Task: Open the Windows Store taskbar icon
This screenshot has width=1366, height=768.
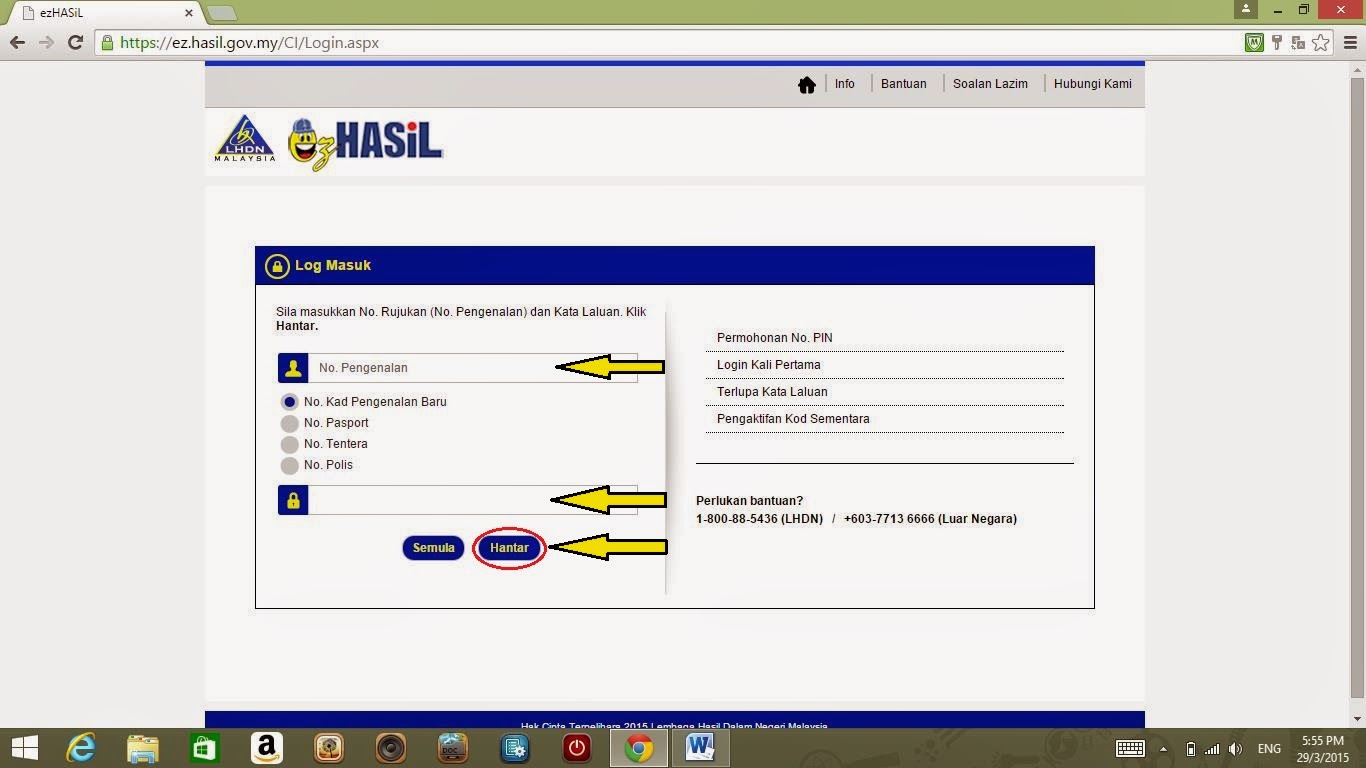Action: pyautogui.click(x=204, y=748)
